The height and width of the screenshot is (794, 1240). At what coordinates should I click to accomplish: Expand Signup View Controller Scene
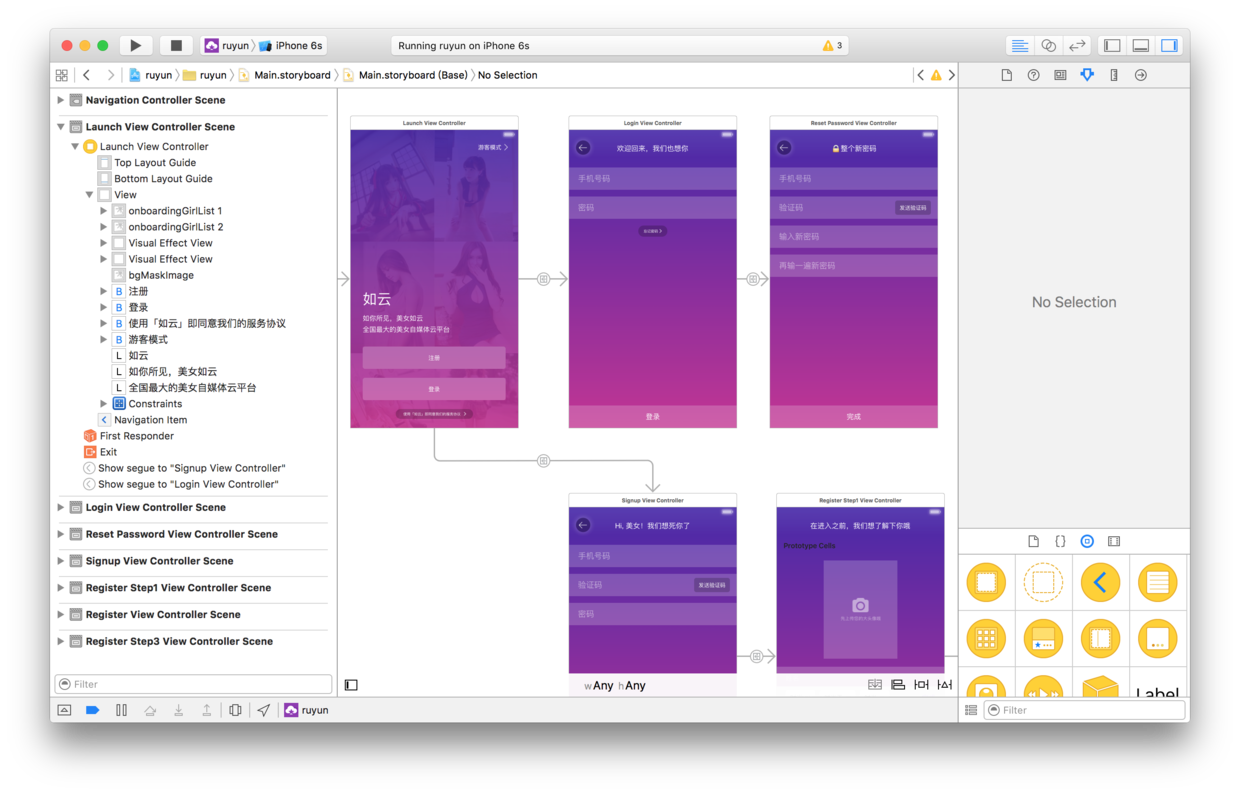click(61, 561)
